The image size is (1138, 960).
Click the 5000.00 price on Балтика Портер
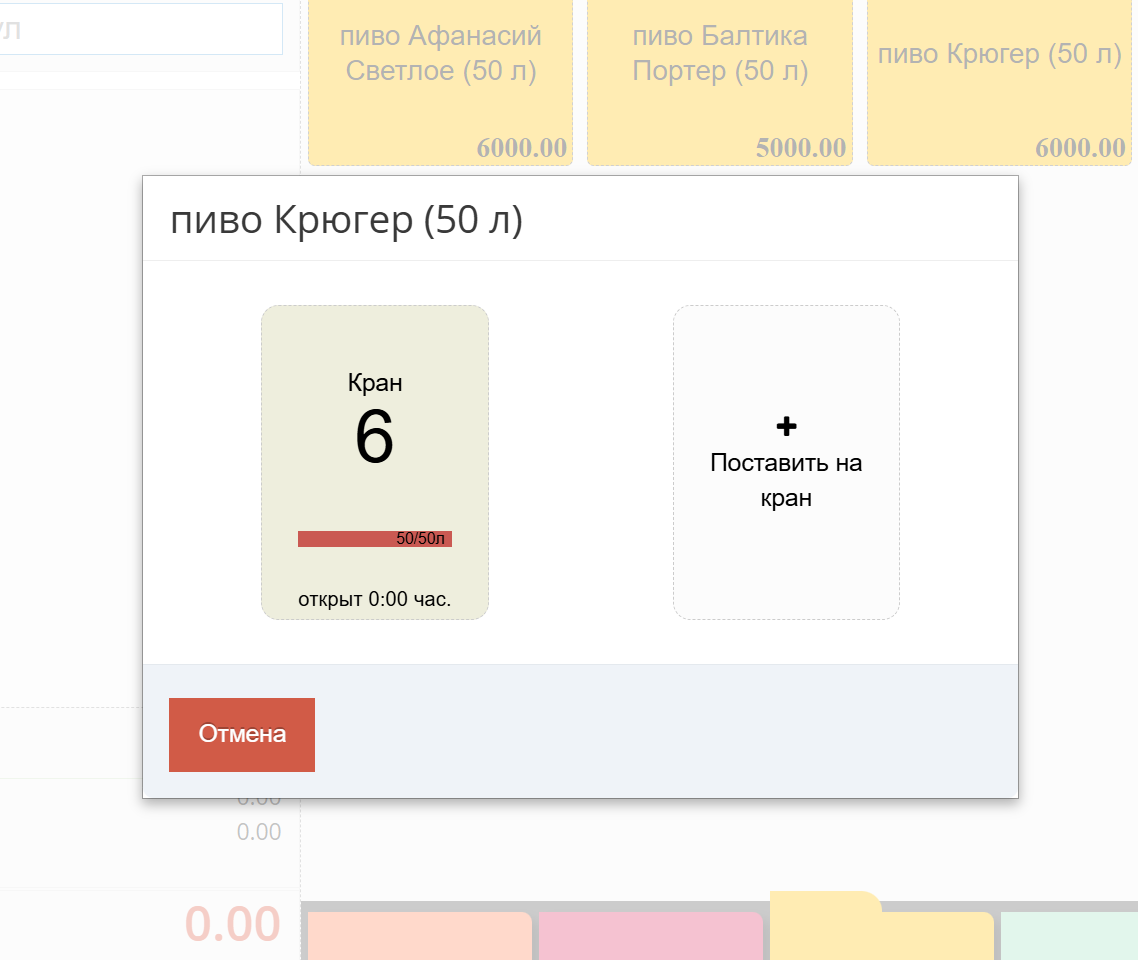[x=801, y=148]
